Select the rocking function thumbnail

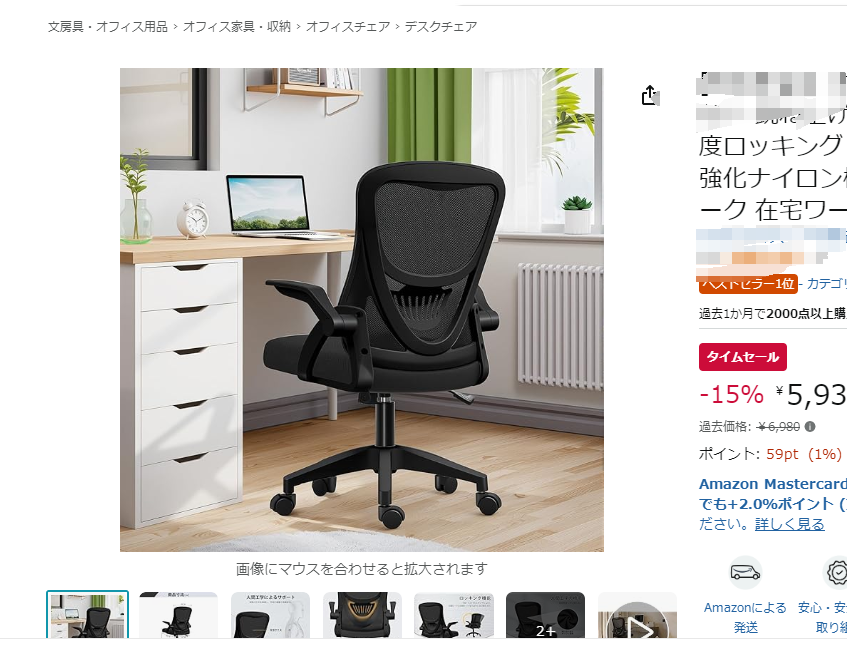click(454, 615)
